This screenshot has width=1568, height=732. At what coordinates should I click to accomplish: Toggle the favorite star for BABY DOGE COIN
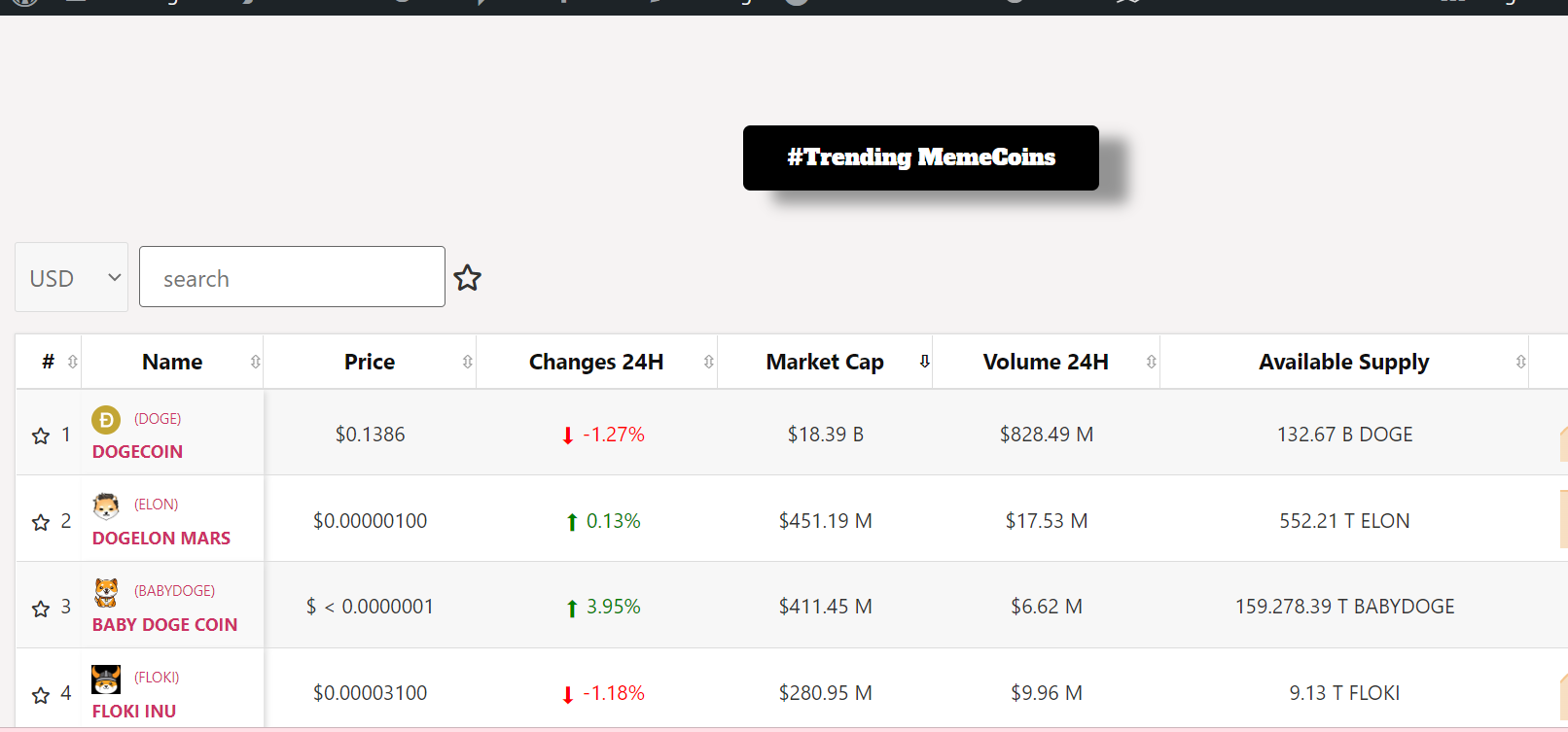tap(40, 608)
